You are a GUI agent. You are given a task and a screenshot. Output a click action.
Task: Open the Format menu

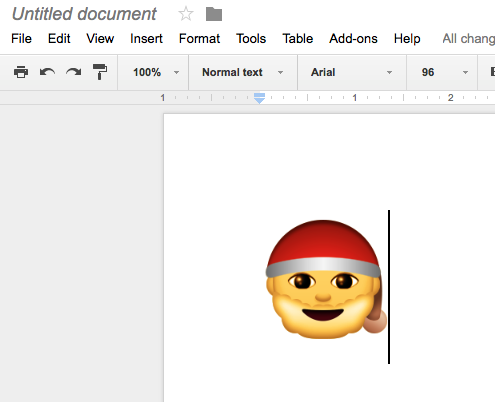tap(199, 39)
